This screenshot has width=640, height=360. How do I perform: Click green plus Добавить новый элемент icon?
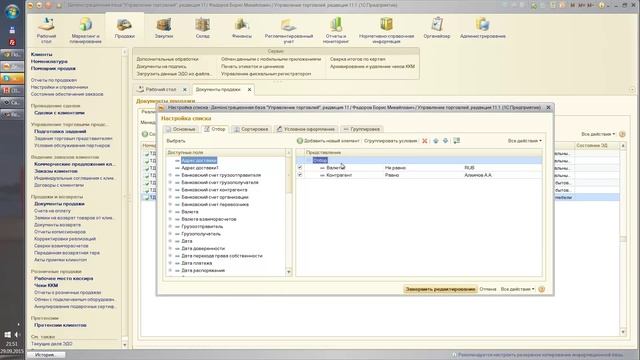pyautogui.click(x=300, y=141)
